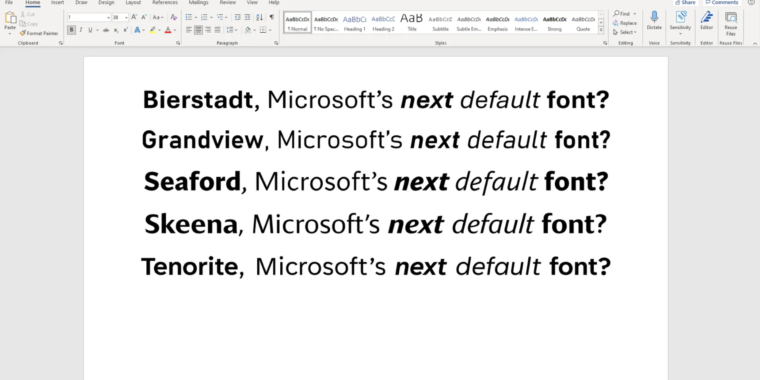Switch to the Draw tab
Screen dimensions: 760x380
(81, 2)
